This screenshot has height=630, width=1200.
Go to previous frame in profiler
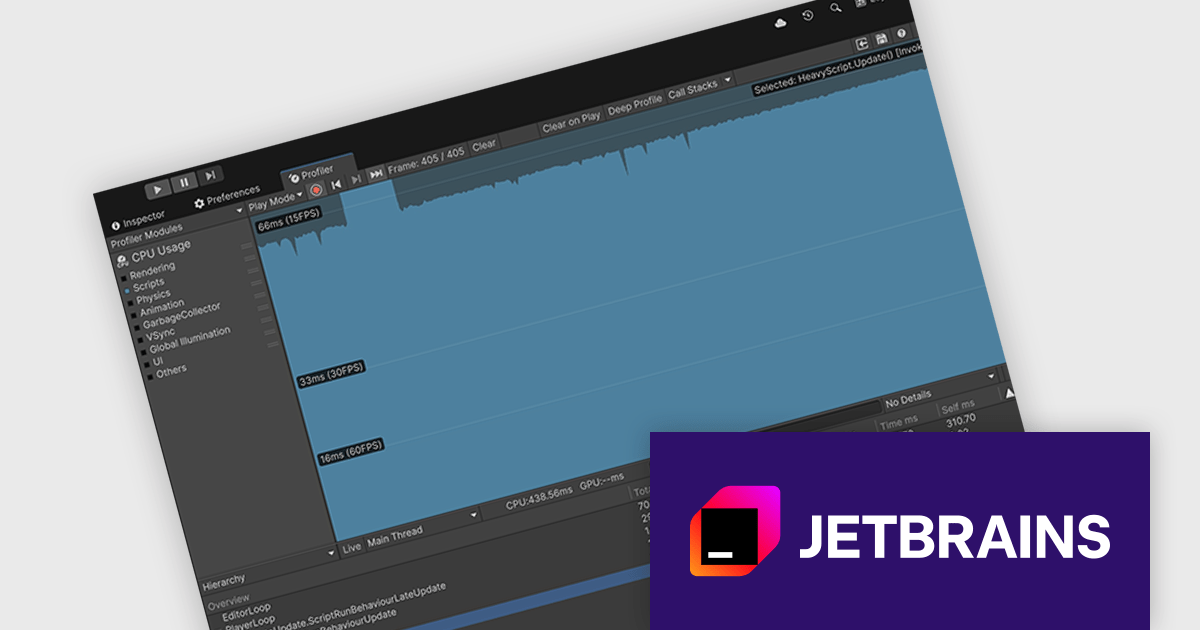click(x=337, y=184)
